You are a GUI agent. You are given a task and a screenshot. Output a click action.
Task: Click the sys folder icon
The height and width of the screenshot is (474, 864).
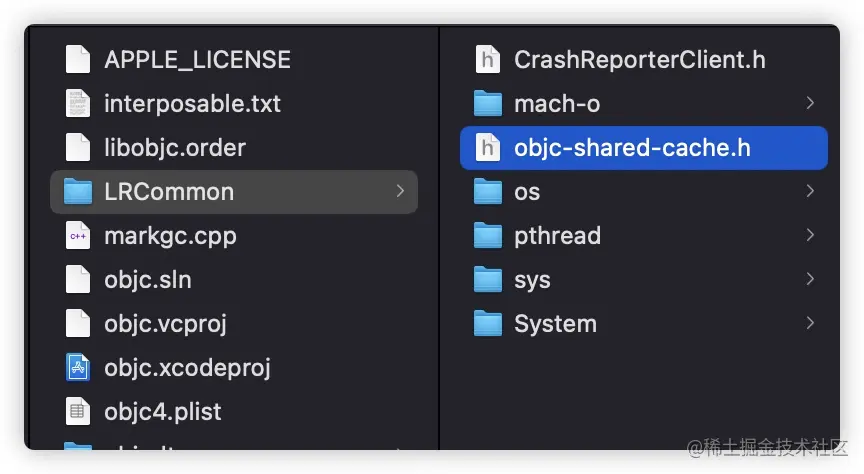tap(488, 279)
